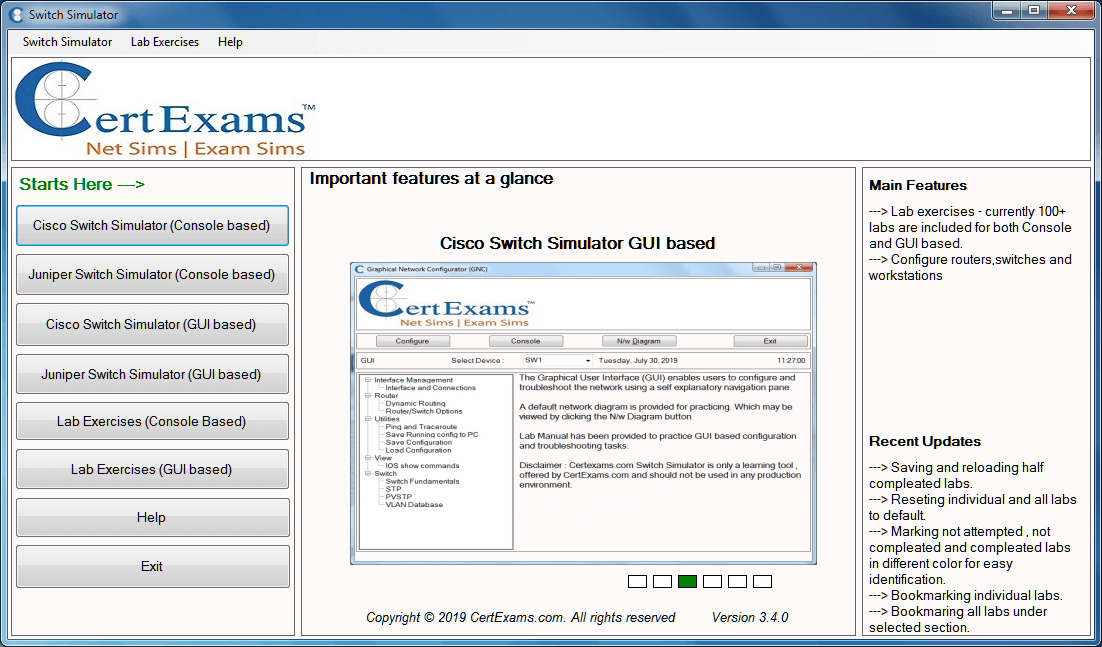Open the Switch Simulator menu
Viewport: 1102px width, 647px height.
click(67, 42)
